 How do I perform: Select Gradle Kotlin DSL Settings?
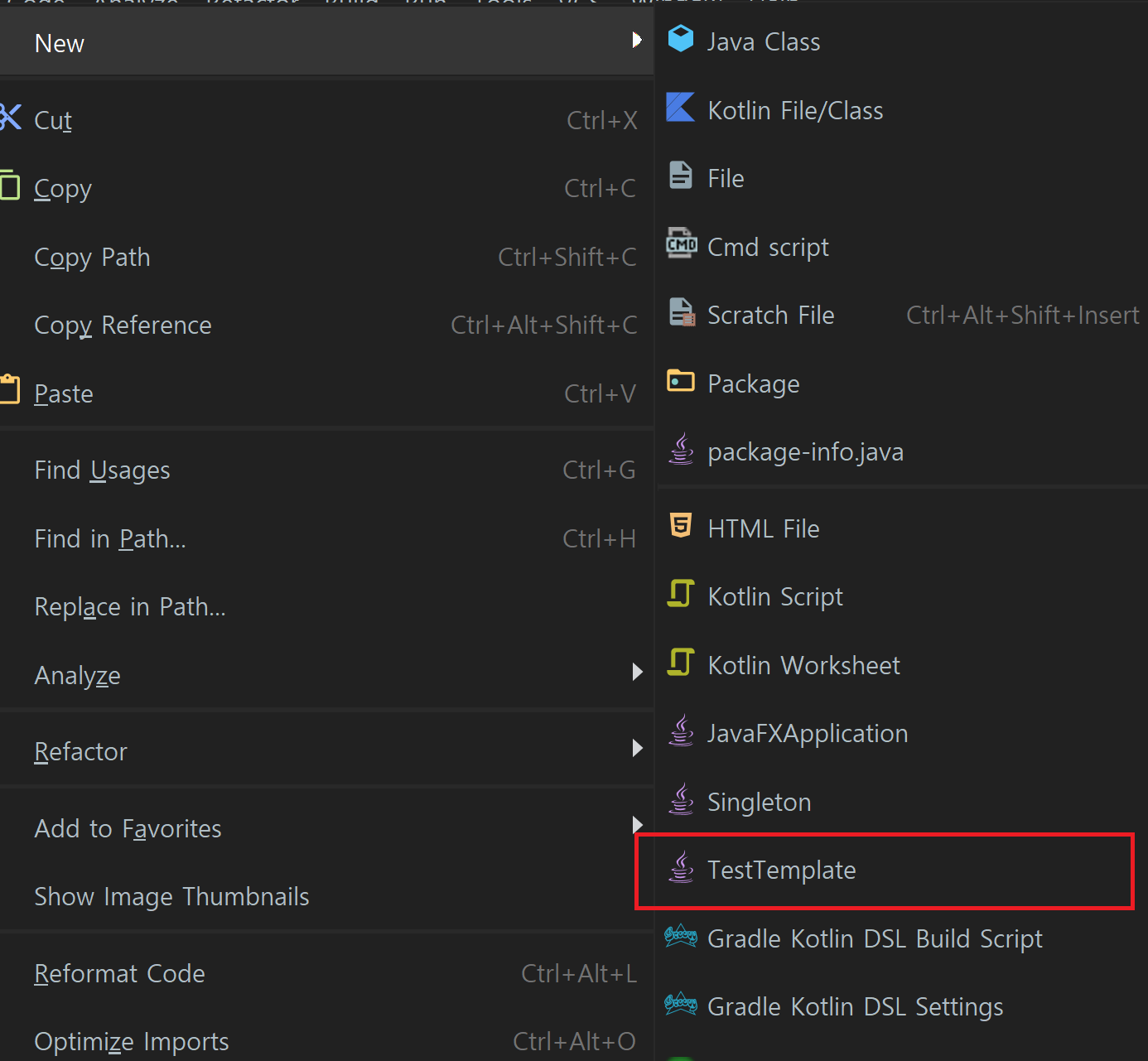(x=903, y=1006)
